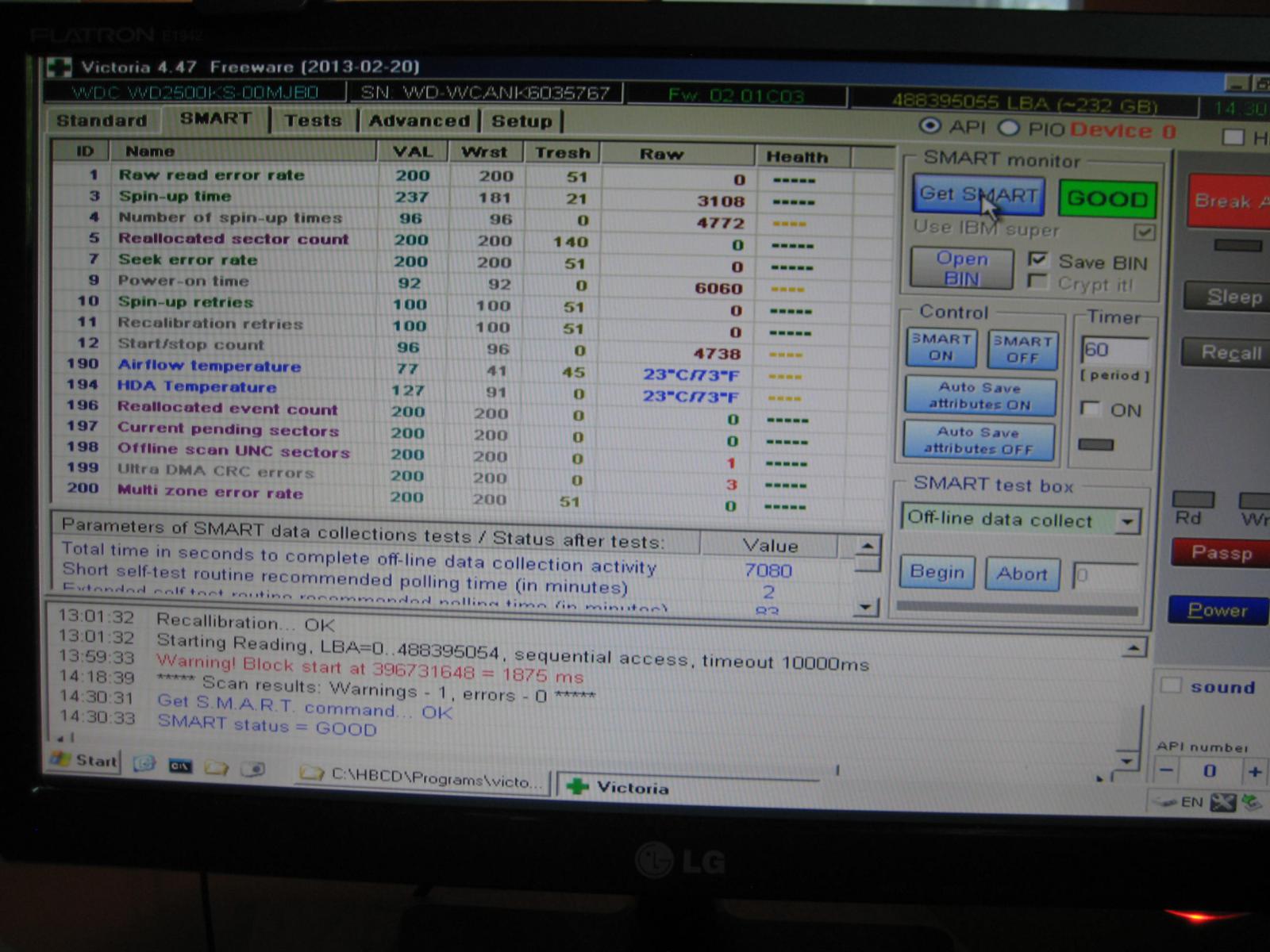Click the Victoria green cross title icon
Screen dimensions: 1270x952
(59, 67)
